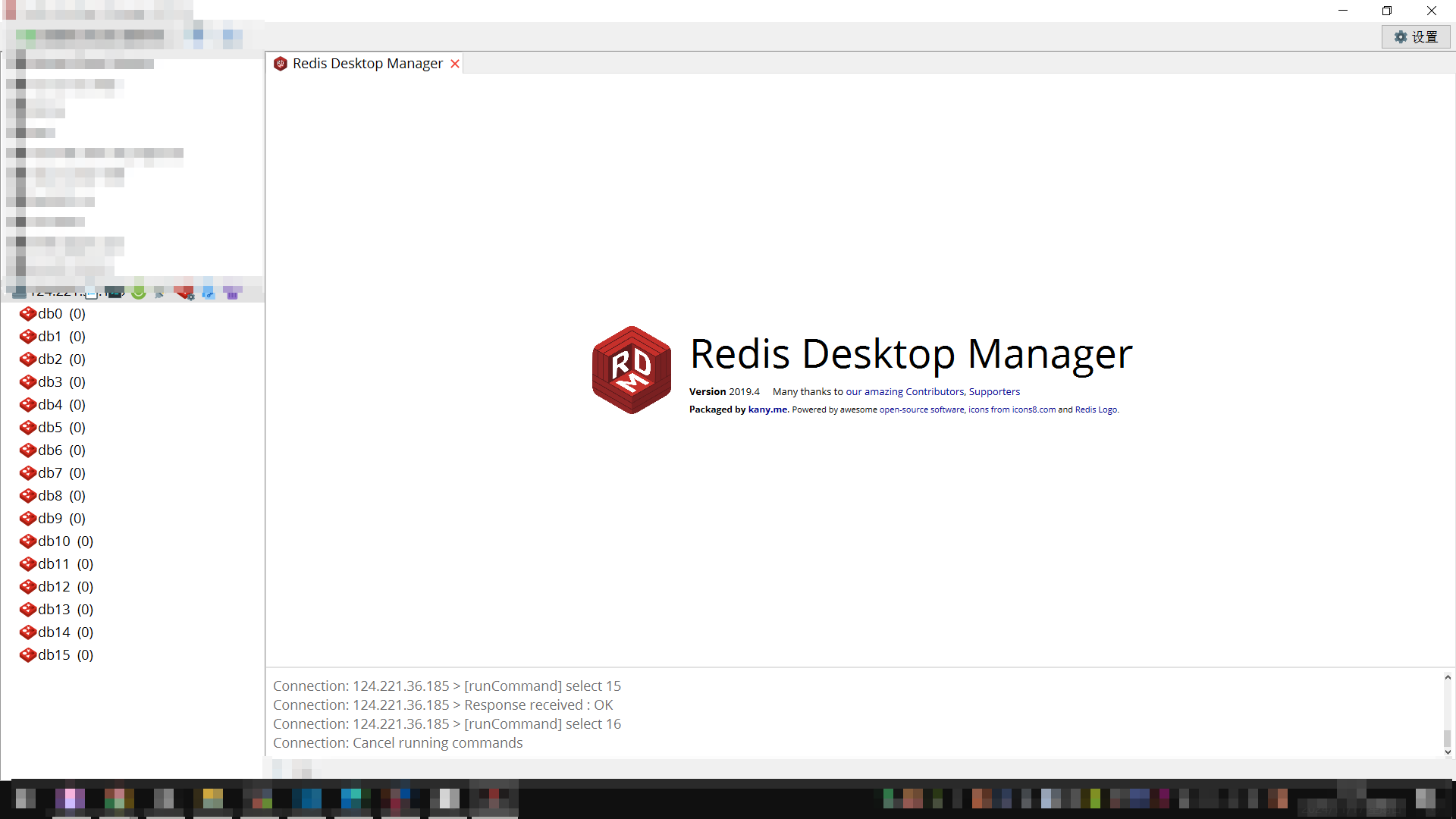Open the db0 database icon
Screen dimensions: 1456x819
tap(28, 314)
